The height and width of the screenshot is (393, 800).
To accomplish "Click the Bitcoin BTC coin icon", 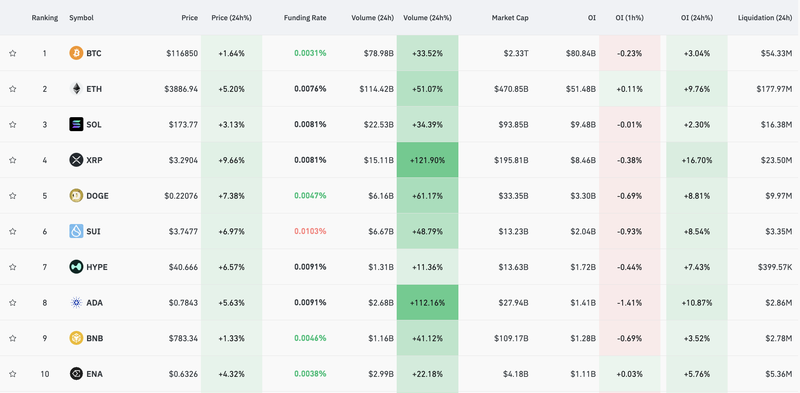I will [76, 53].
